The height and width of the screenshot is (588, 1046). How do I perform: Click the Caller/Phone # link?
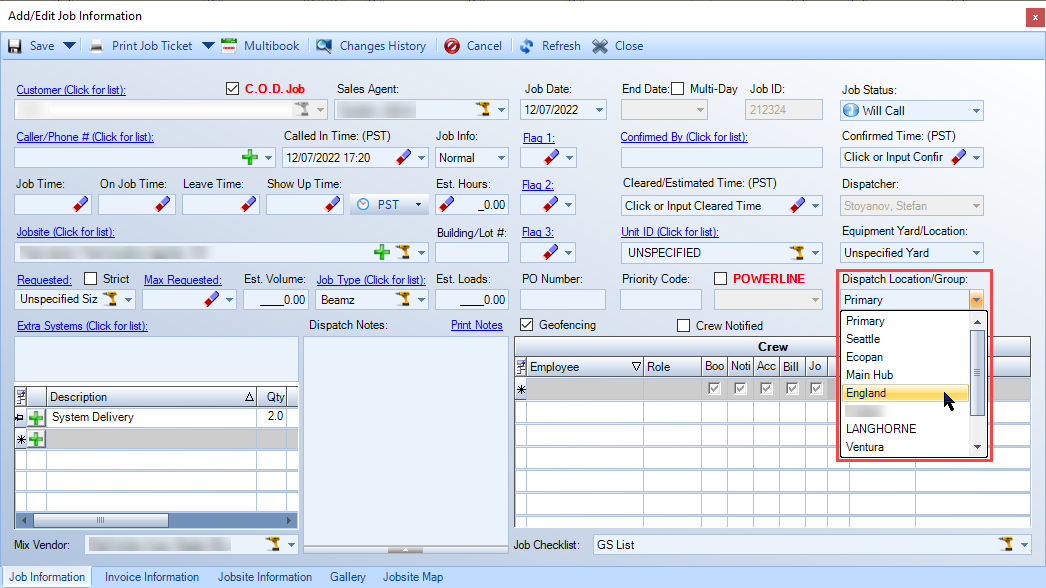85,137
